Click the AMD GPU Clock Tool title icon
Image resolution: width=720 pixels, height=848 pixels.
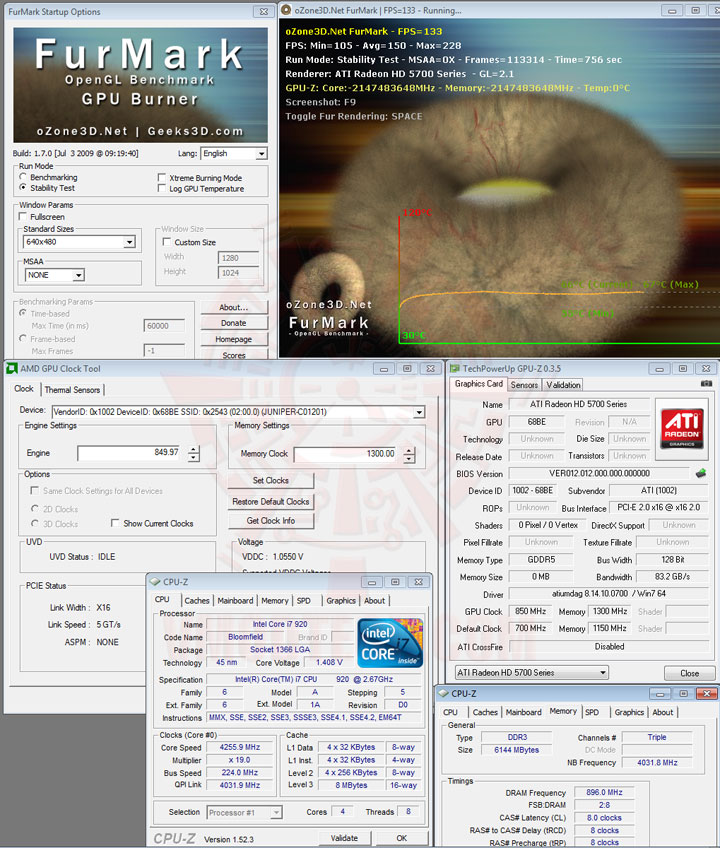click(11, 368)
